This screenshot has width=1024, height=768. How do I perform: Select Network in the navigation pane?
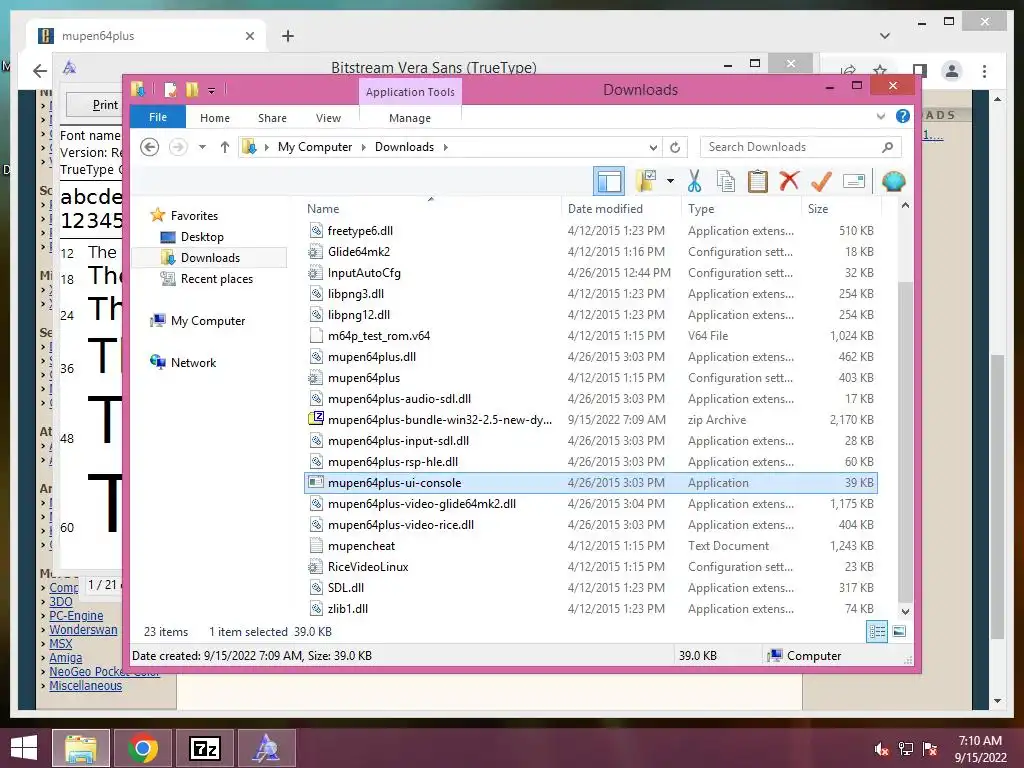coord(193,362)
